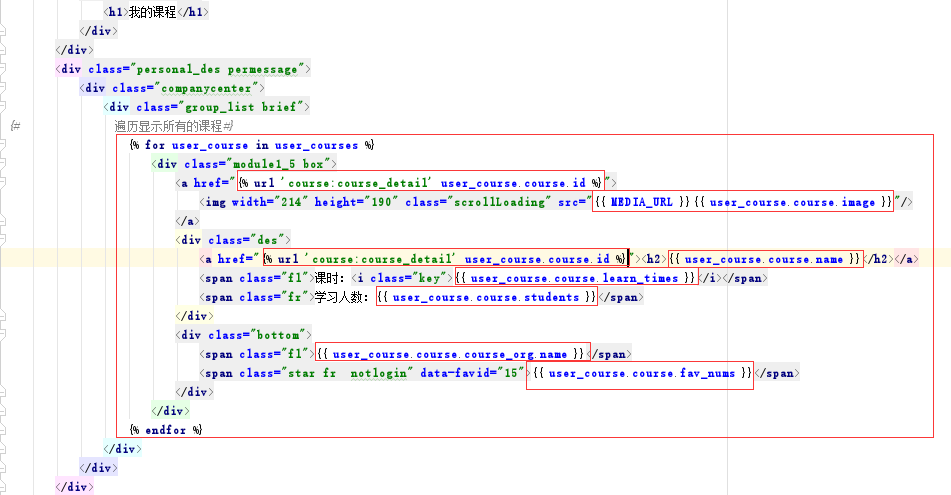Click the "{% for user_course in user_courses %}" line
The image size is (951, 495).
(252, 145)
